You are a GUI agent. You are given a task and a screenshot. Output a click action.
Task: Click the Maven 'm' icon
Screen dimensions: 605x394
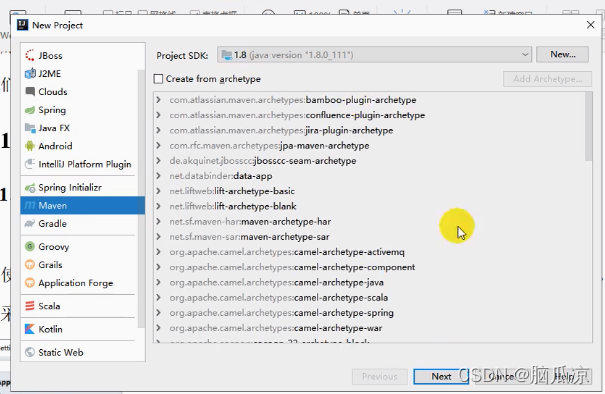[x=30, y=205]
